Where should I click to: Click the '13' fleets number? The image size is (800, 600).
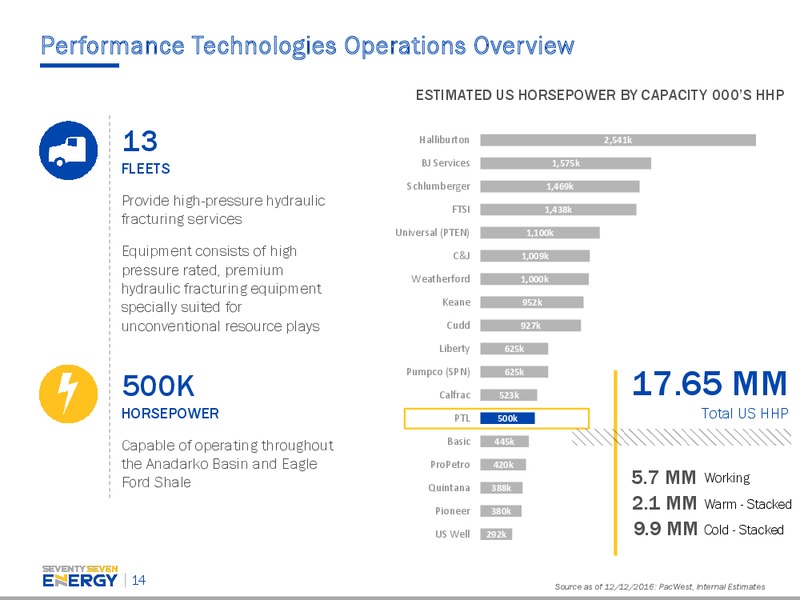click(x=140, y=141)
